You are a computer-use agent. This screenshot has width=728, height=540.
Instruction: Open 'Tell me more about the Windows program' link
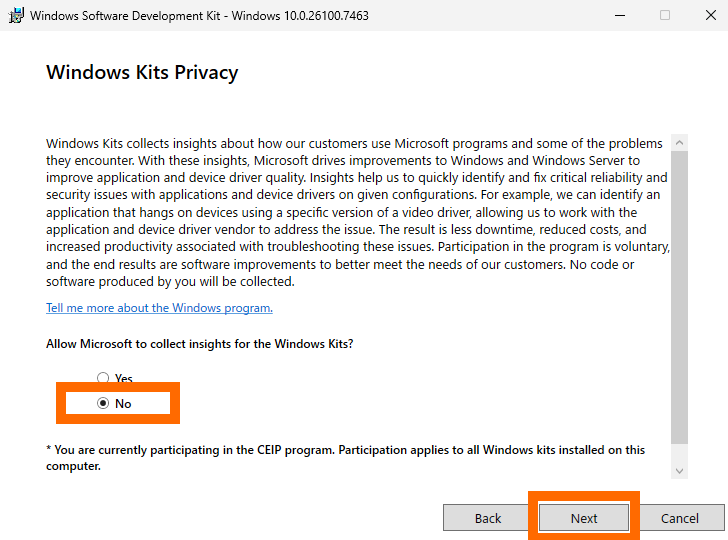point(159,308)
